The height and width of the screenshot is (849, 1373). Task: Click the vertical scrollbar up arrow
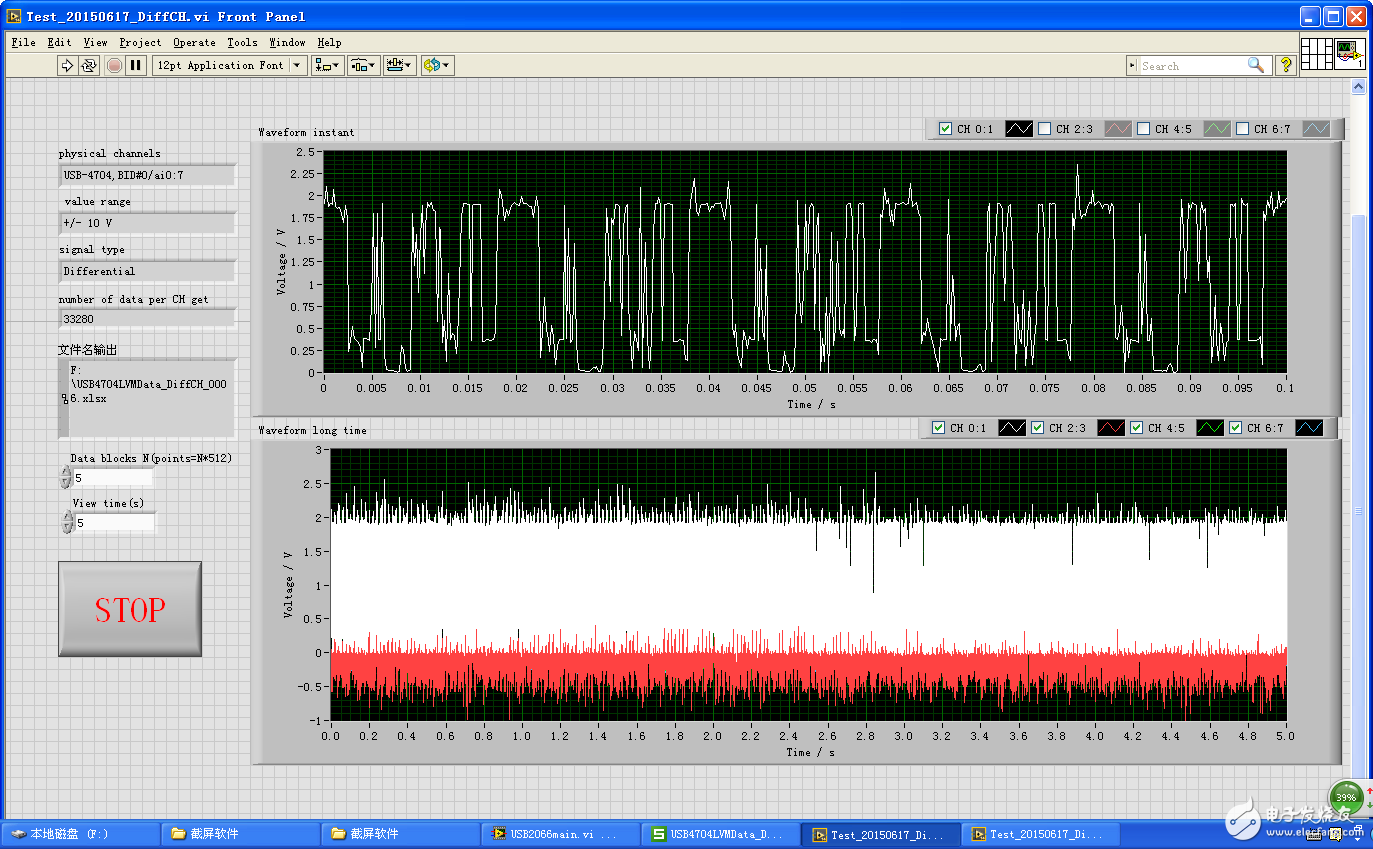(1358, 88)
